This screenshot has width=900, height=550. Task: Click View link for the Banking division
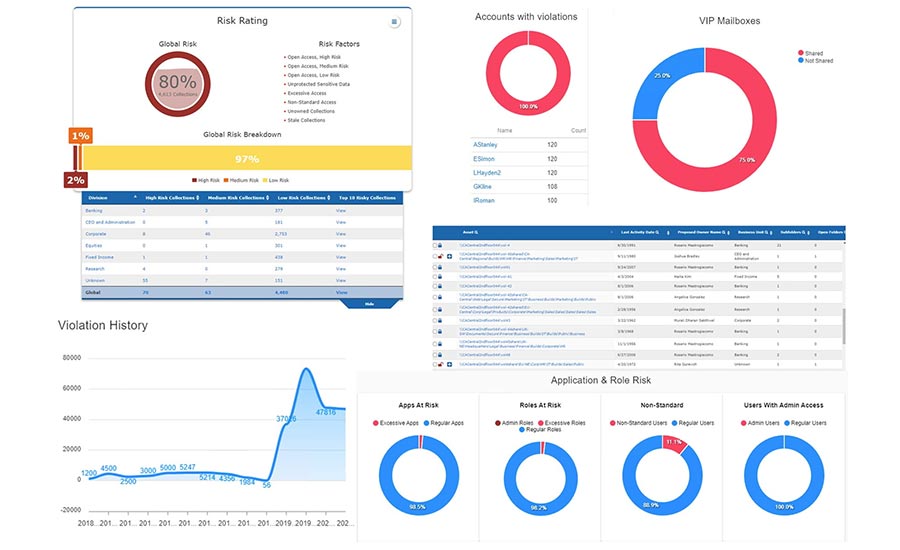pos(341,211)
